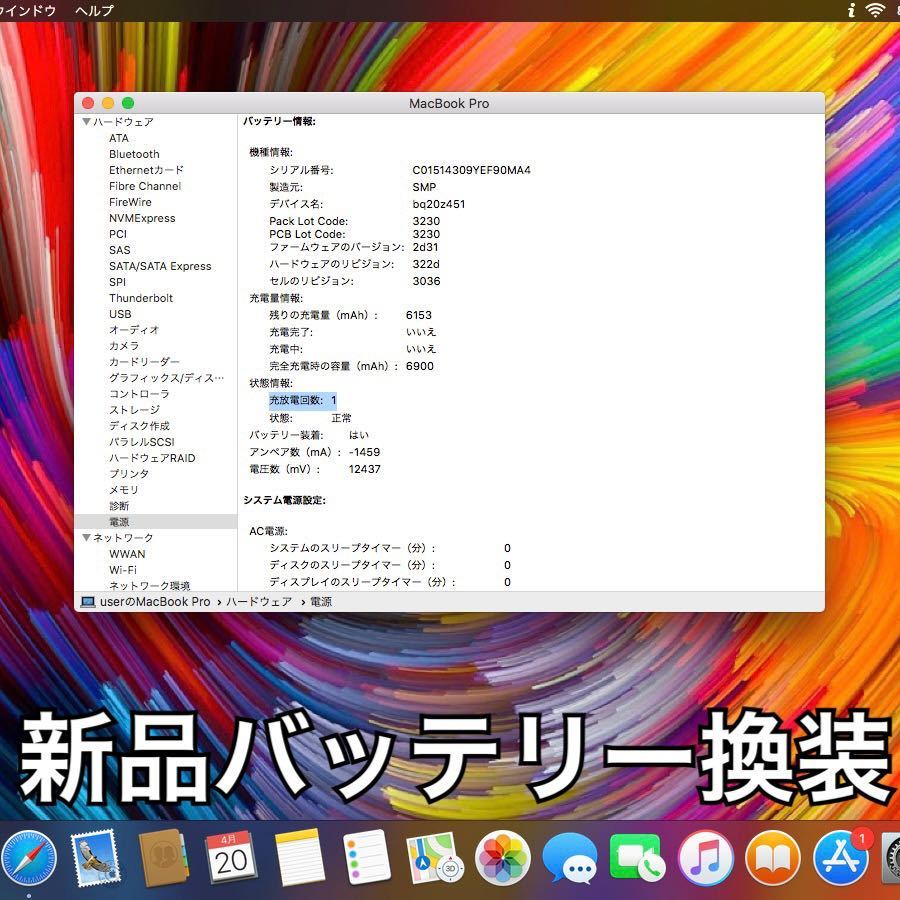This screenshot has width=900, height=900.
Task: Select SATA/SATA Express in the sidebar
Action: (x=160, y=266)
